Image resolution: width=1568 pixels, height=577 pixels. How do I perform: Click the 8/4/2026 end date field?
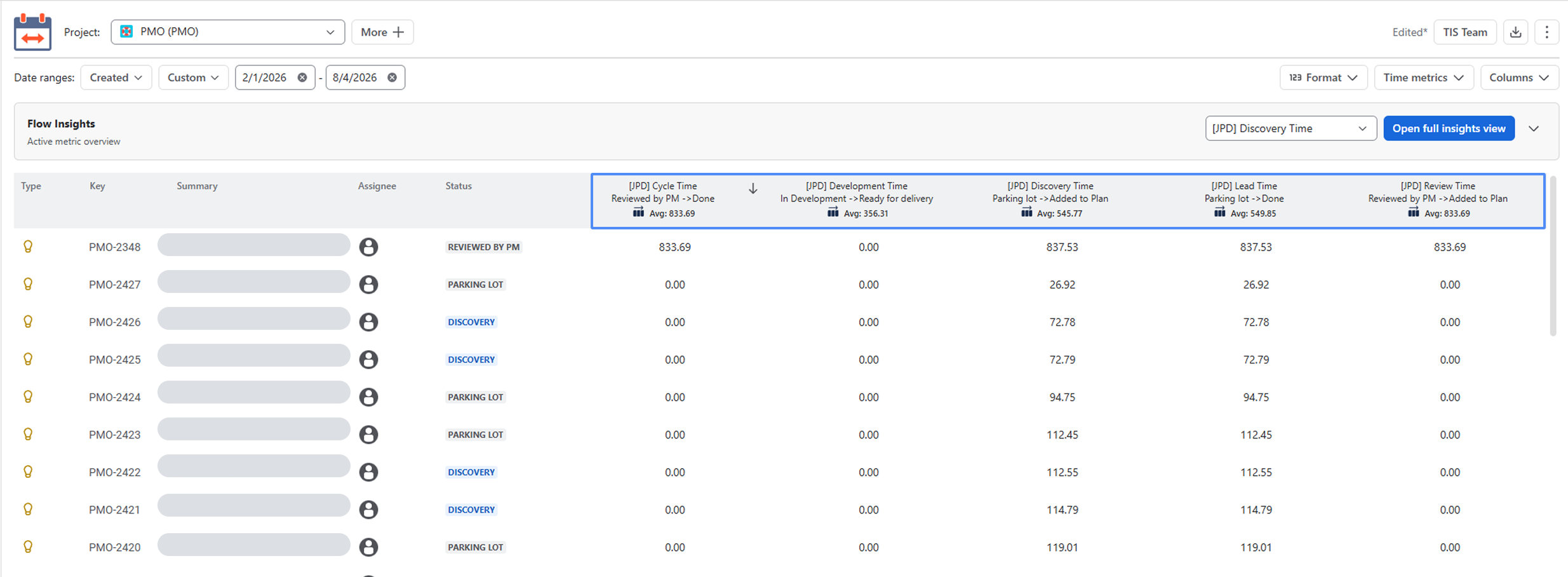[365, 78]
